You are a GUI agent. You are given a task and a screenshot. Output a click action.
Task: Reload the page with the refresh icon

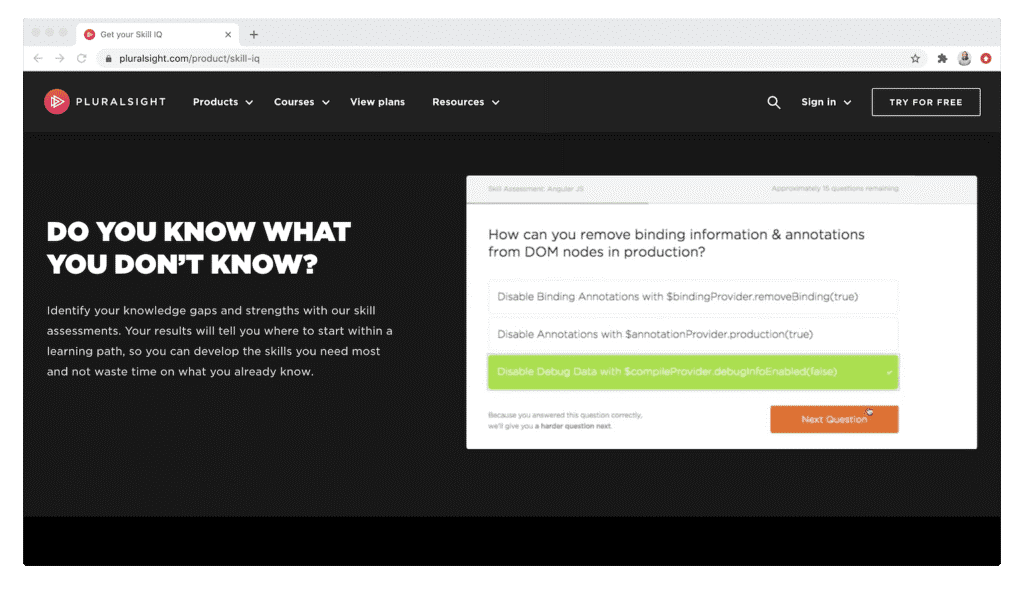click(x=82, y=58)
